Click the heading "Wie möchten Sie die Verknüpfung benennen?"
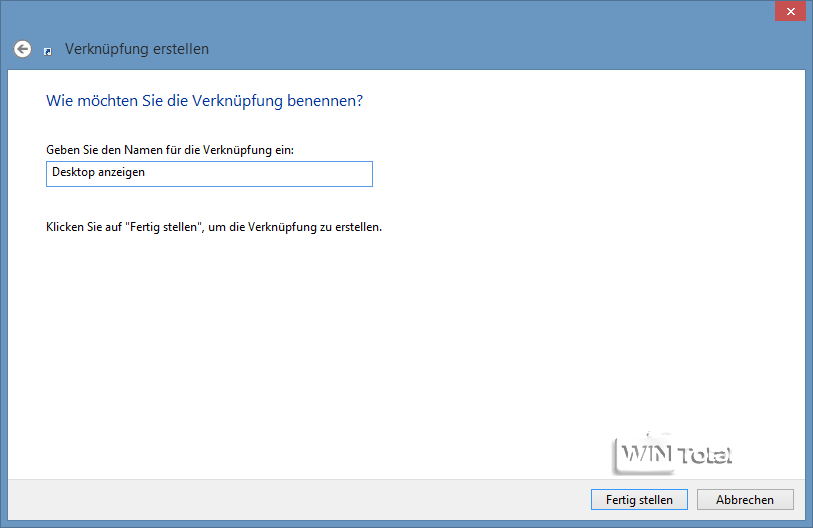The height and width of the screenshot is (528, 813). pyautogui.click(x=203, y=101)
